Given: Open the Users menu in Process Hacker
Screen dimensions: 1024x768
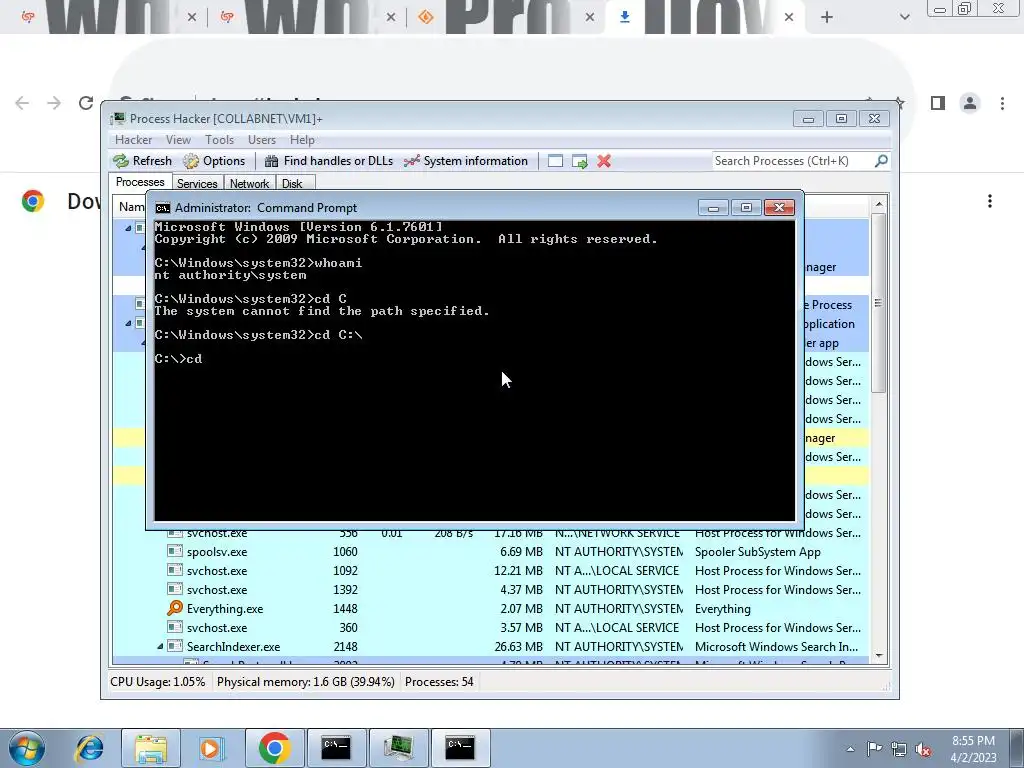Looking at the screenshot, I should click(x=262, y=140).
